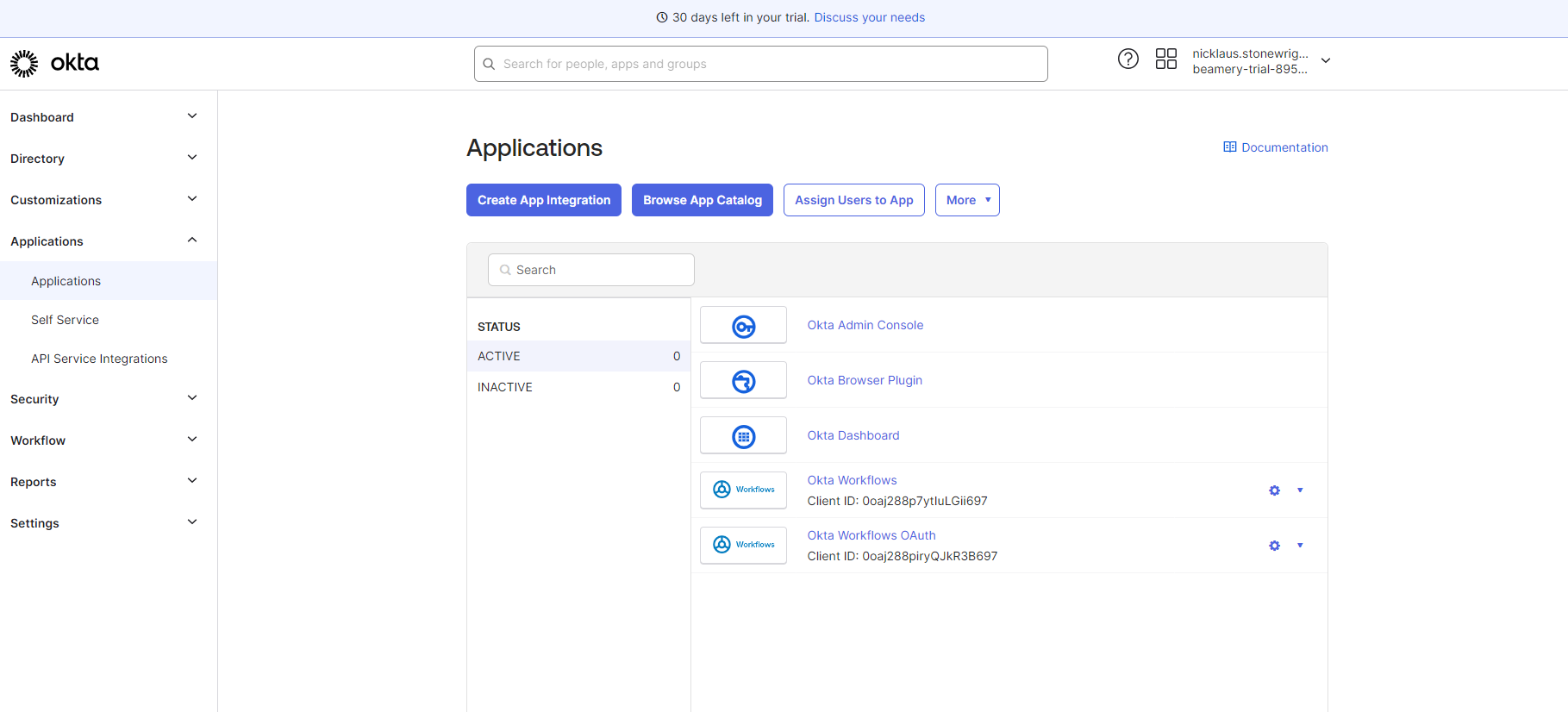1568x712 pixels.
Task: Open Okta Admin Console link
Action: click(x=865, y=325)
